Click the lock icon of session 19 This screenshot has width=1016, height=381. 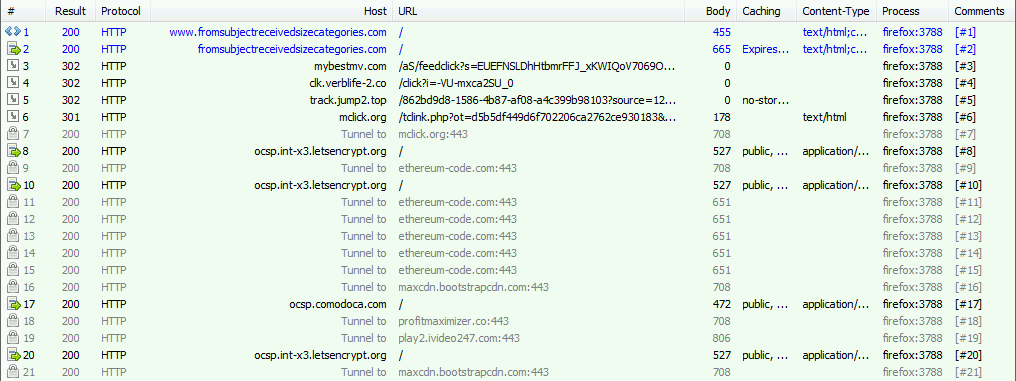[13, 338]
